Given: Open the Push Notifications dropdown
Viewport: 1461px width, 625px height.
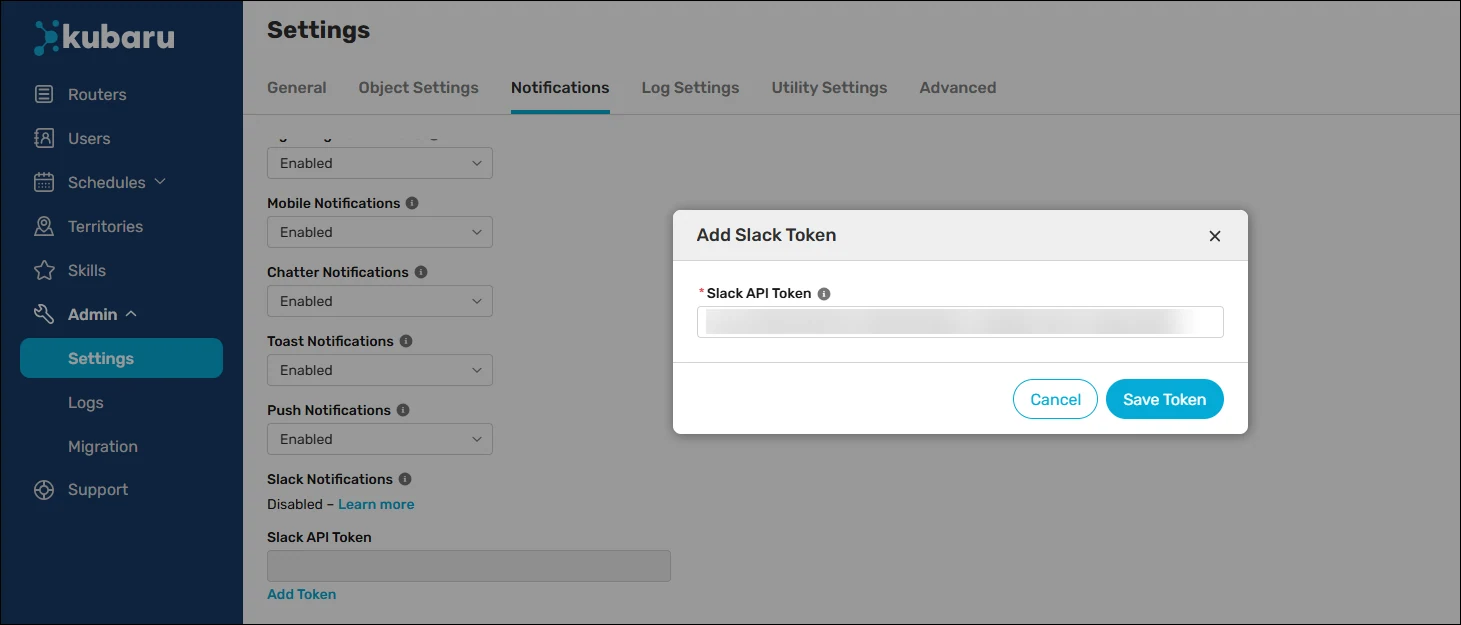Looking at the screenshot, I should (380, 439).
